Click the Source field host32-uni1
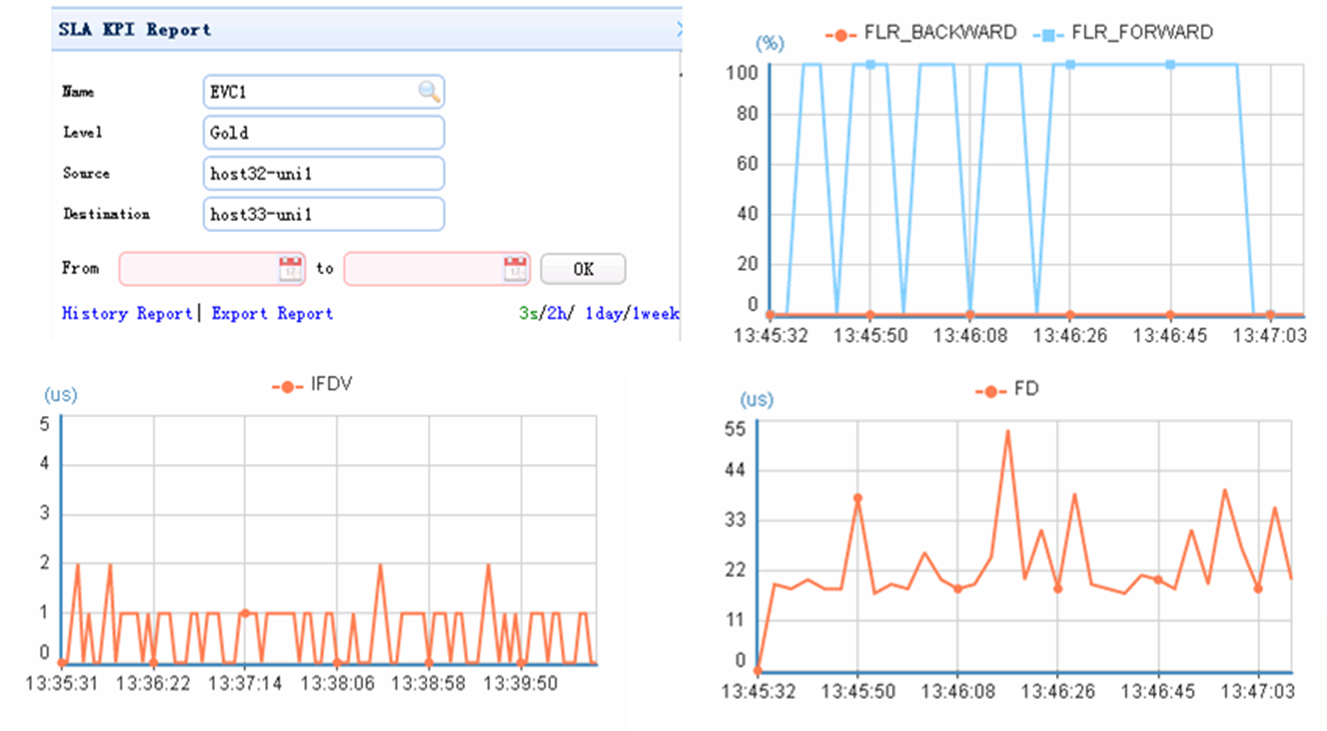The image size is (1327, 731). [x=323, y=173]
